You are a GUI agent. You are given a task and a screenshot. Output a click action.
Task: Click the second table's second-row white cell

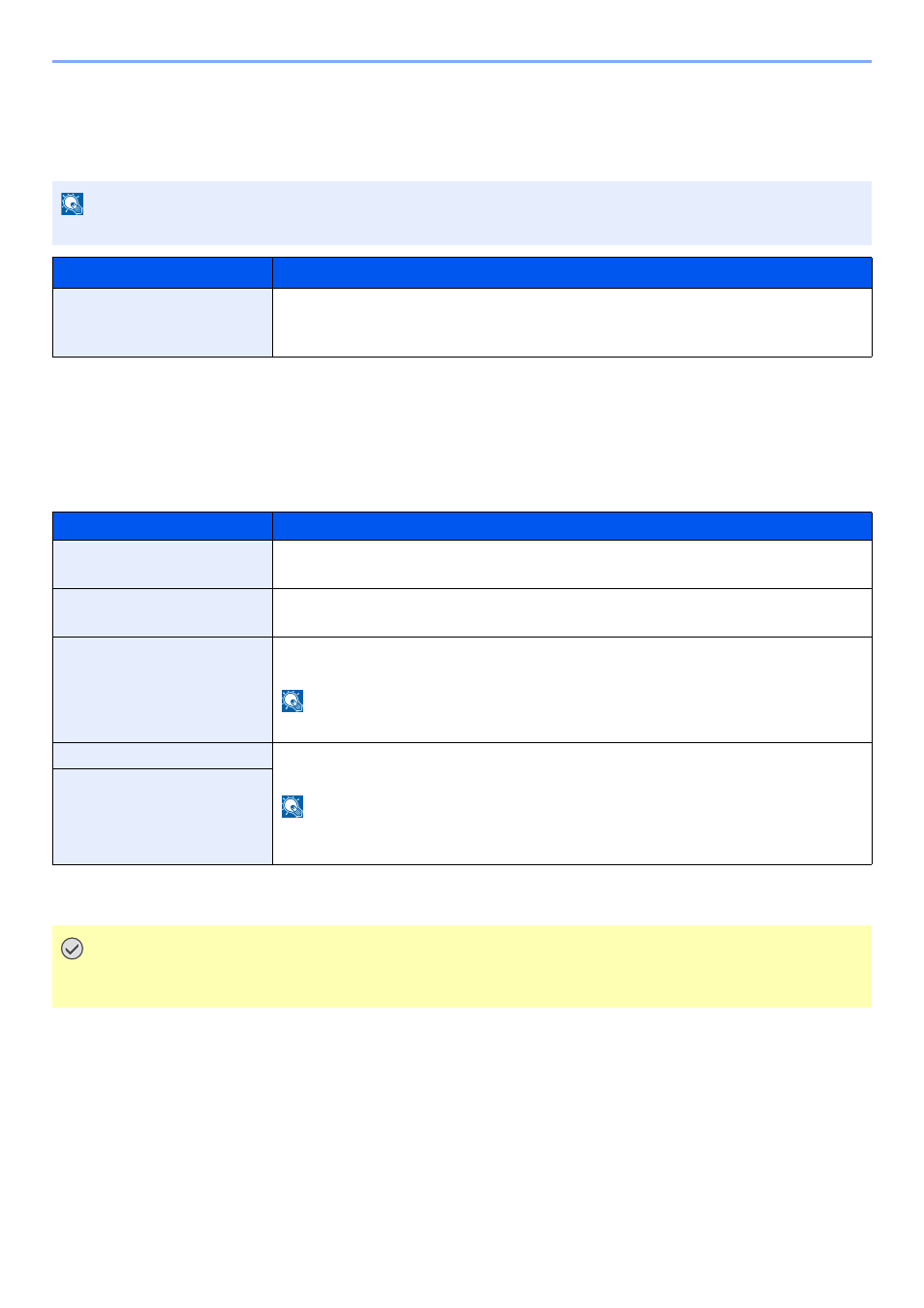click(572, 612)
